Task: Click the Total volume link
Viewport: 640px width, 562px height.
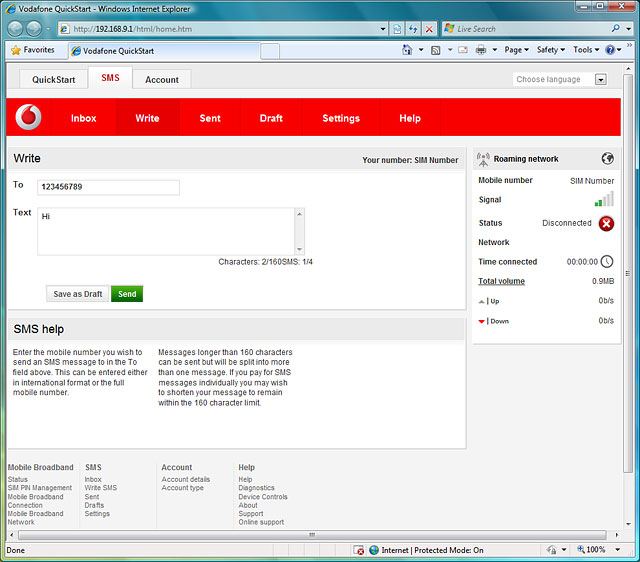Action: pyautogui.click(x=501, y=281)
